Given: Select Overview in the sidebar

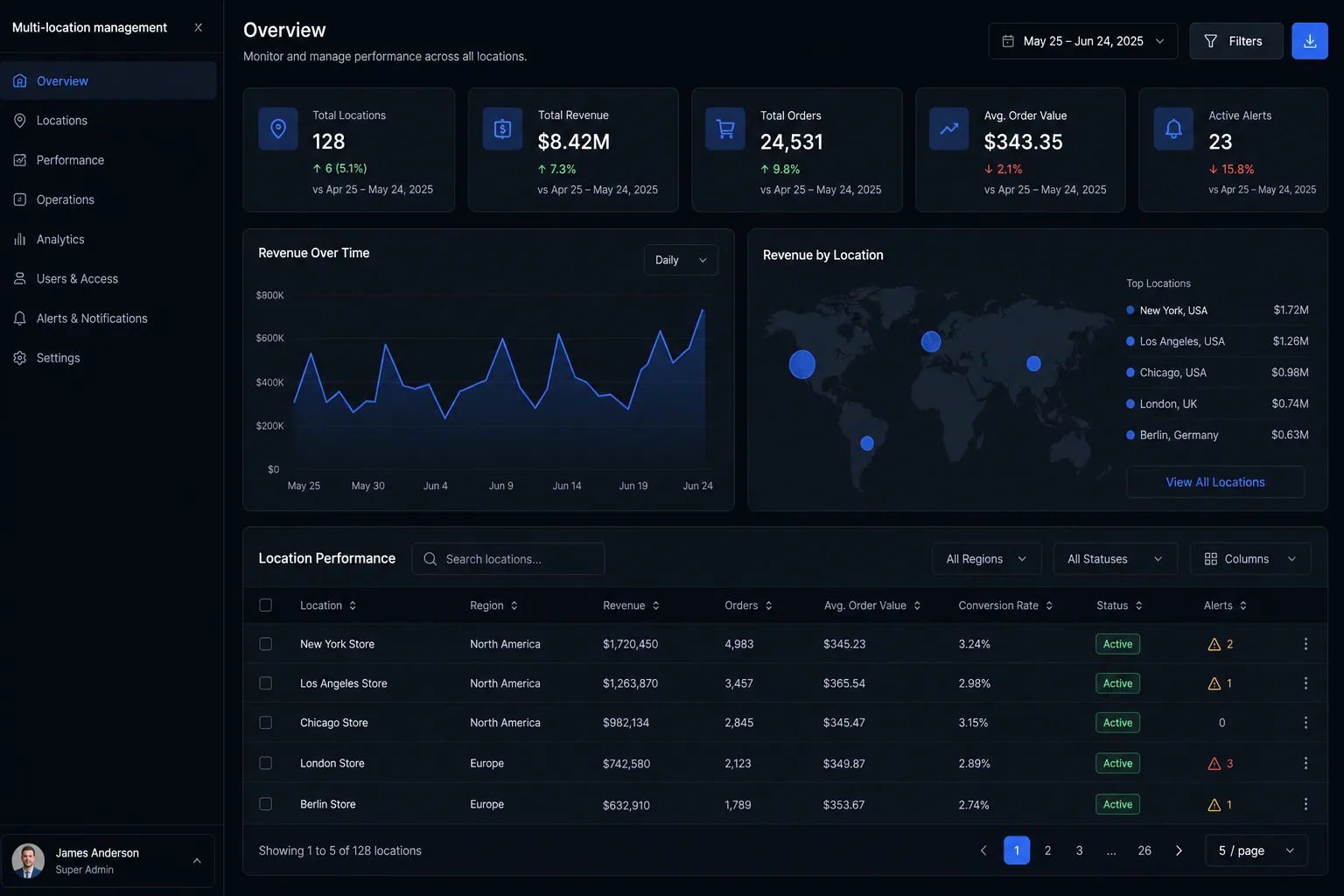Looking at the screenshot, I should coord(108,80).
